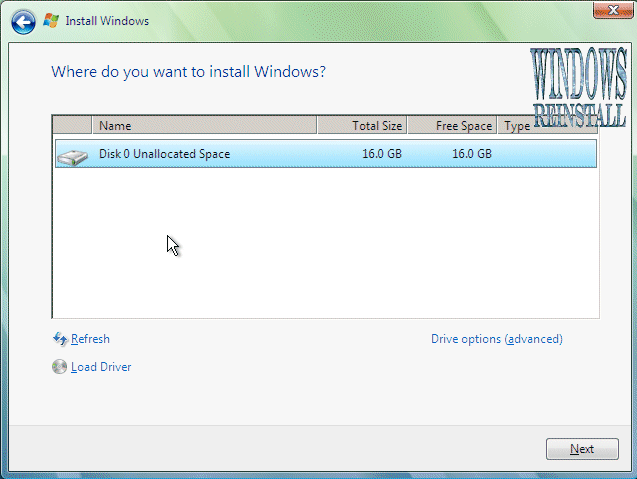Click the Windows flag icon in title bar
The height and width of the screenshot is (479, 637).
(51, 21)
